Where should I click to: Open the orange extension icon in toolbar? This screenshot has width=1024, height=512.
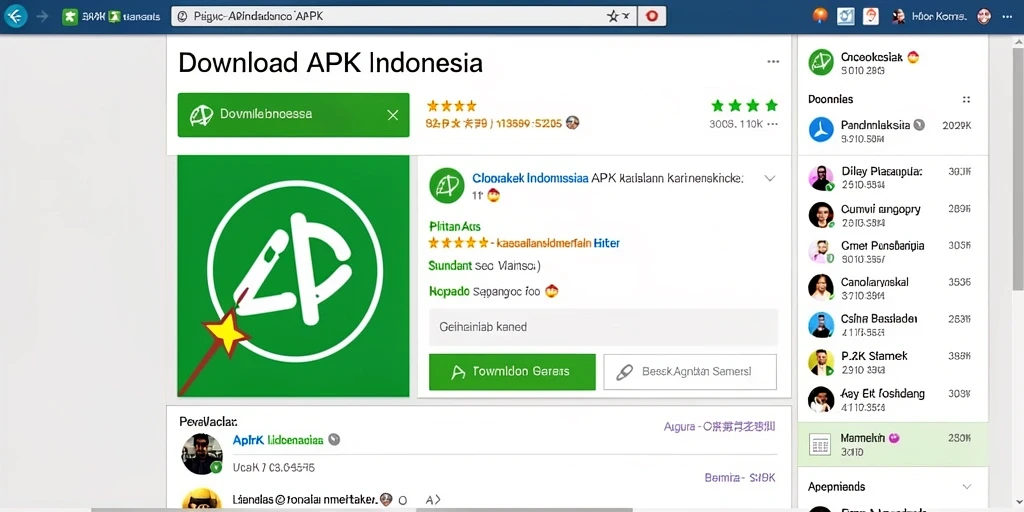point(820,16)
